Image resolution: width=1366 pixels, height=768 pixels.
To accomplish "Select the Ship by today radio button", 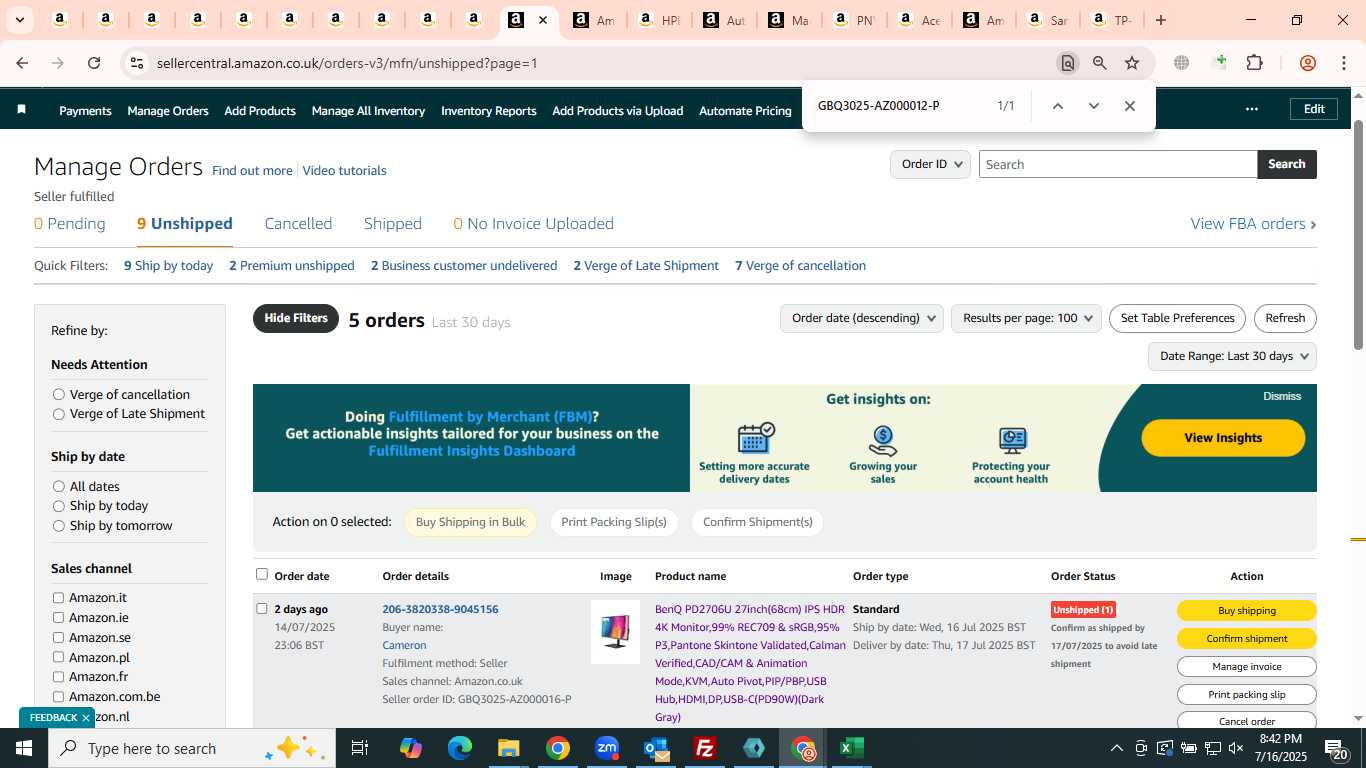I will click(59, 506).
